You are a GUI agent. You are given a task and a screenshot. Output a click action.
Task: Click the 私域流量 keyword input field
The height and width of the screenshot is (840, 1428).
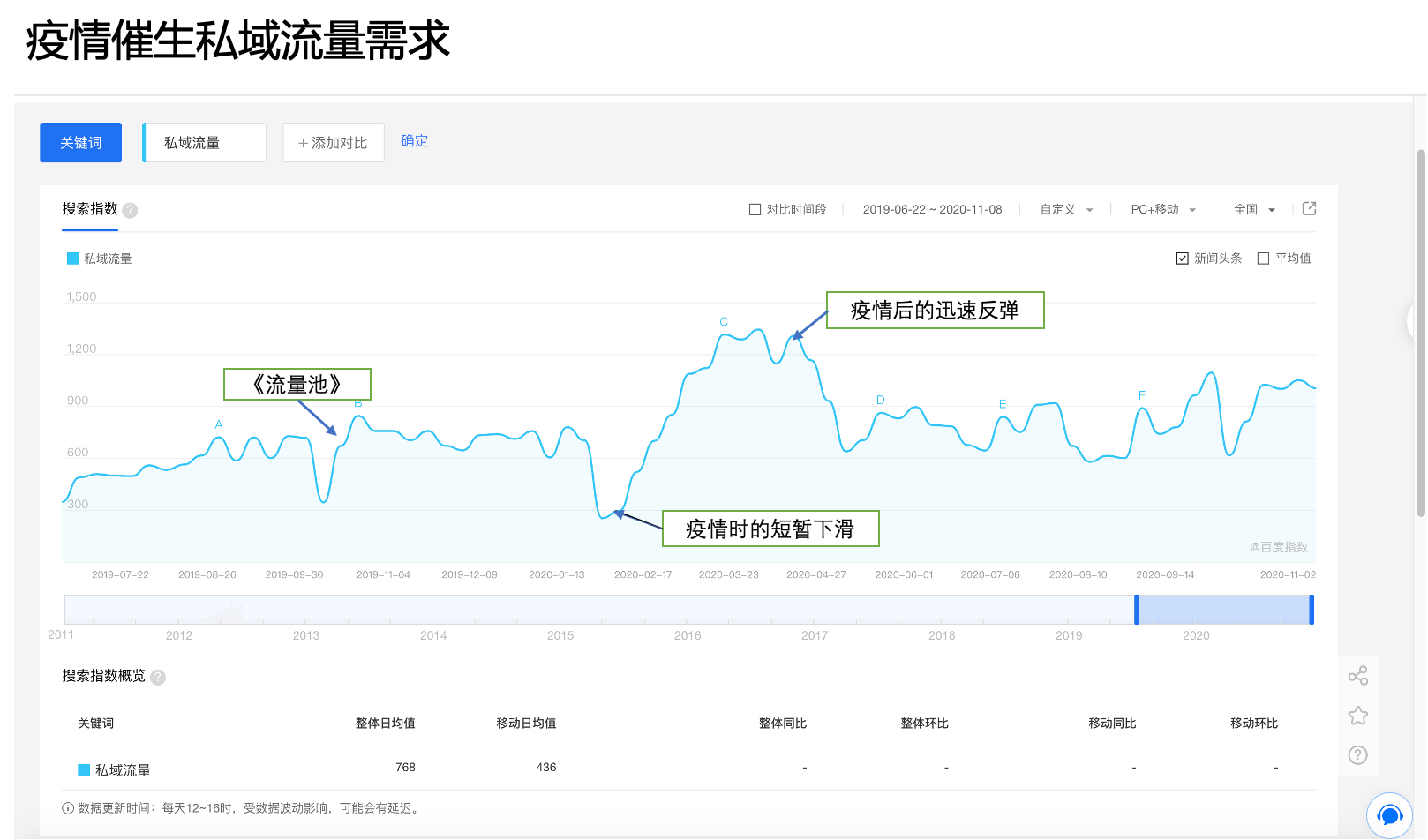[205, 142]
